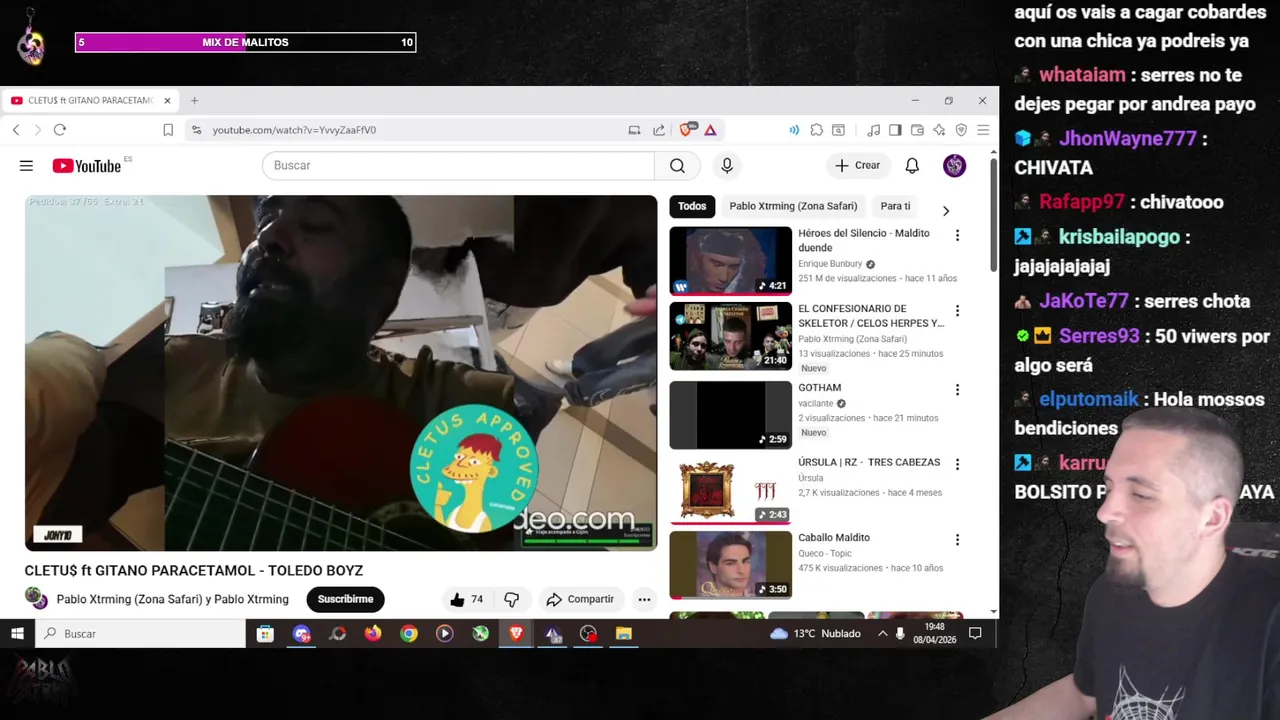Open the YouTube account avatar menu
The height and width of the screenshot is (720, 1280).
[954, 166]
